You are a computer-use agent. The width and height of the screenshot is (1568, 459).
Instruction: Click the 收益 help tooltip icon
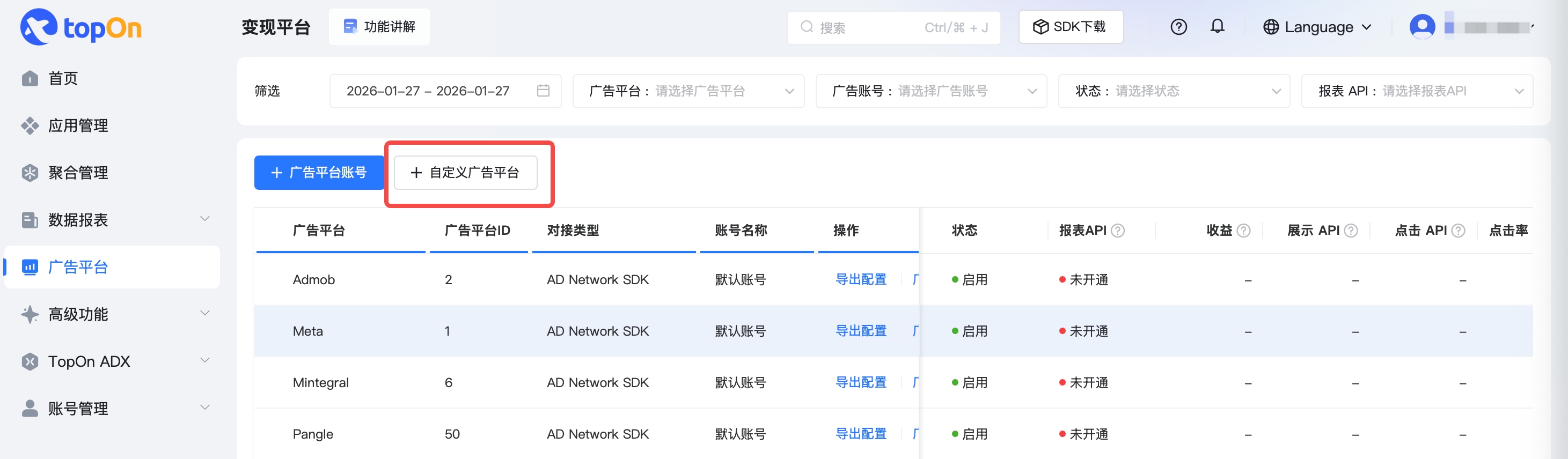tap(1243, 231)
